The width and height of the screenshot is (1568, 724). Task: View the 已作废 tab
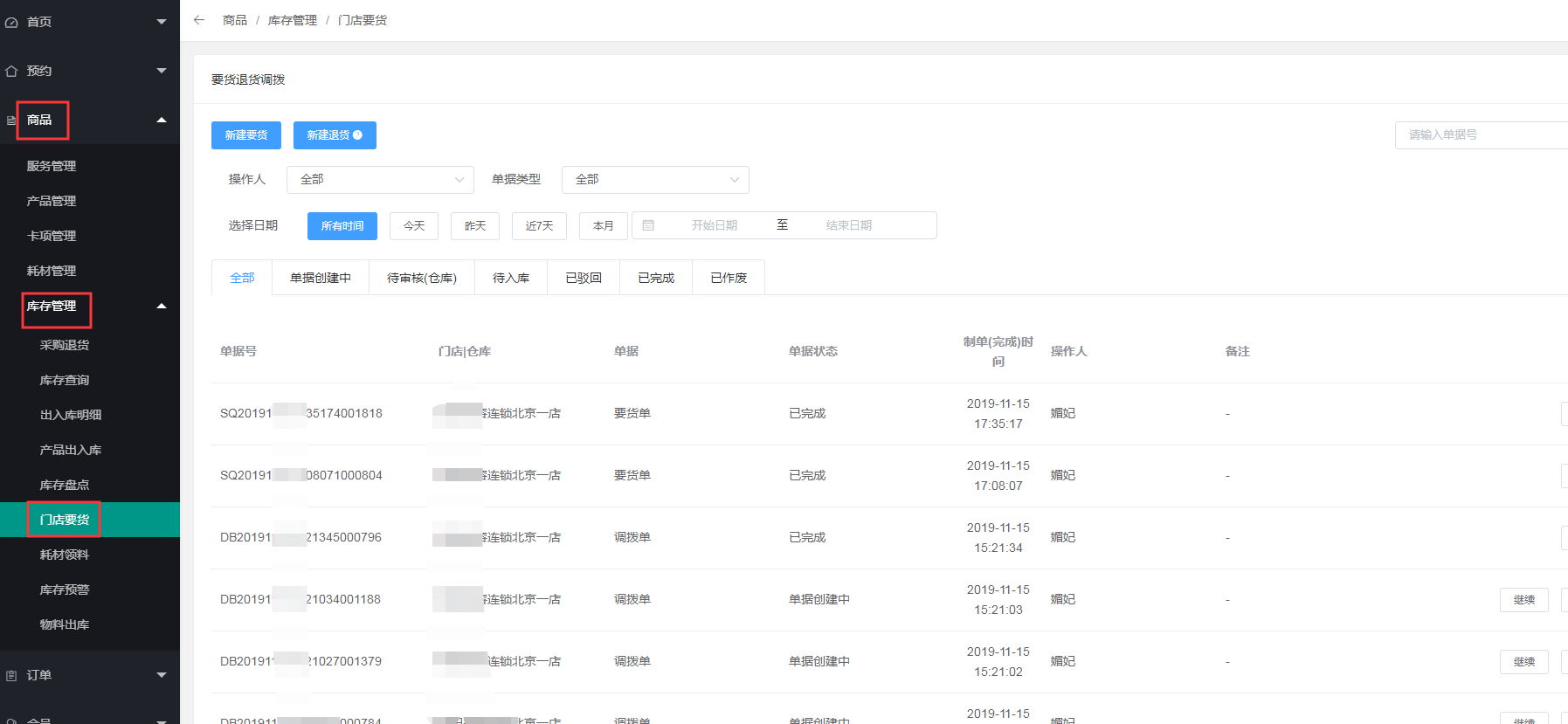tap(729, 278)
